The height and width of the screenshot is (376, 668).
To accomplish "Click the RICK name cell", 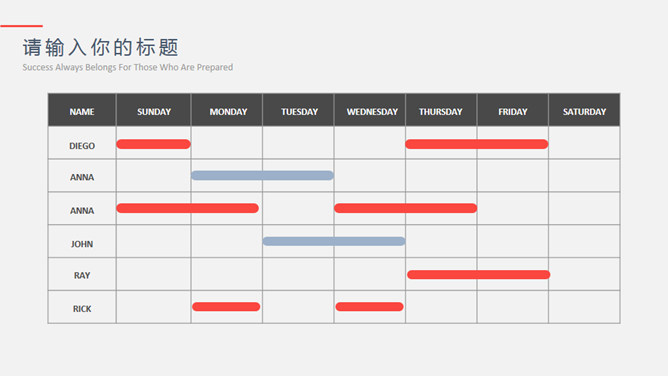I will click(x=82, y=307).
